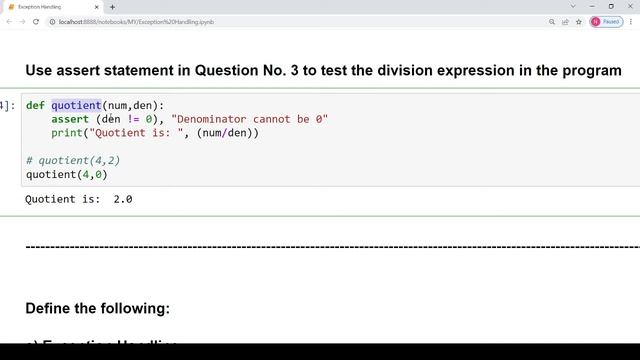Open the zoom magnifier icon in address bar
This screenshot has width=640, height=360.
[x=551, y=22]
